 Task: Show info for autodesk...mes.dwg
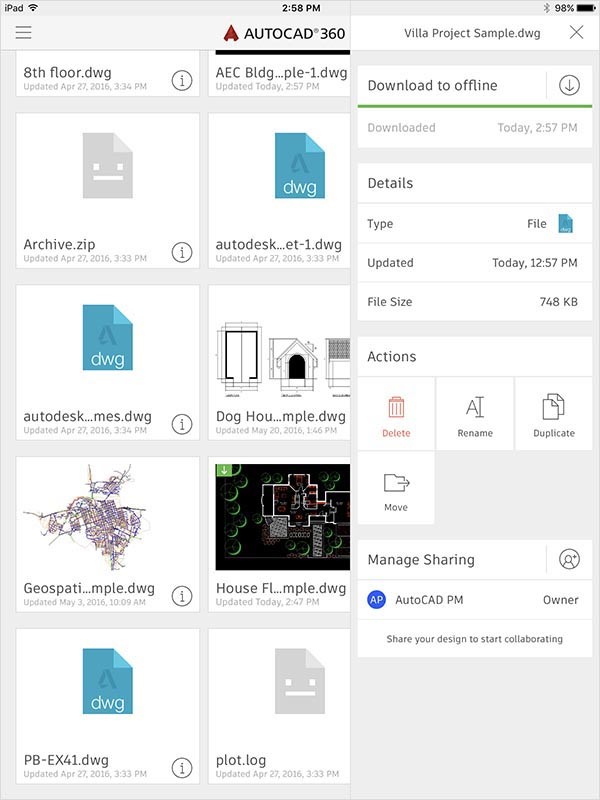pos(182,424)
